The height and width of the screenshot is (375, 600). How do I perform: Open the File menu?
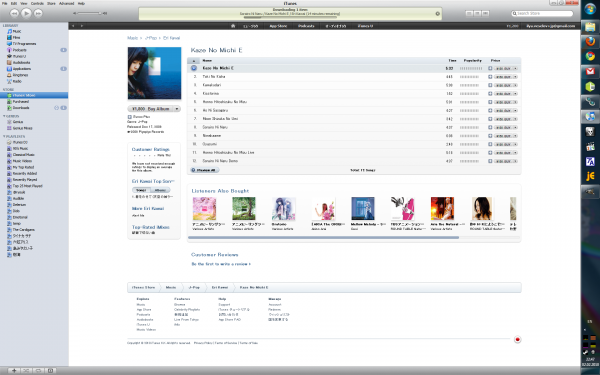[x=5, y=3]
